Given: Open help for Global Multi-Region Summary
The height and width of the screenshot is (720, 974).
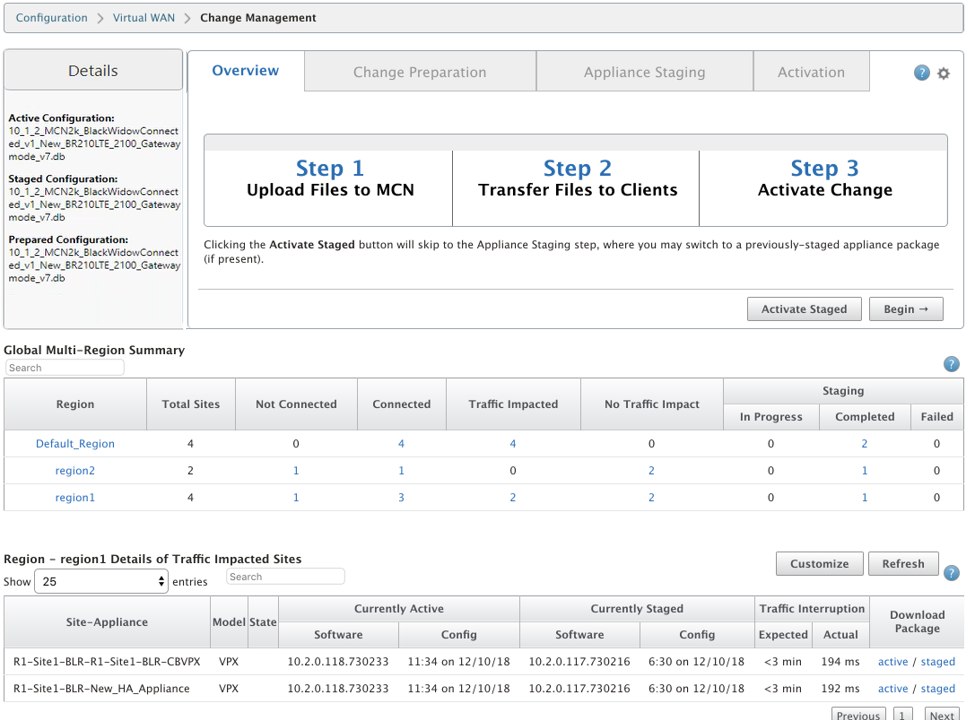Looking at the screenshot, I should [951, 364].
